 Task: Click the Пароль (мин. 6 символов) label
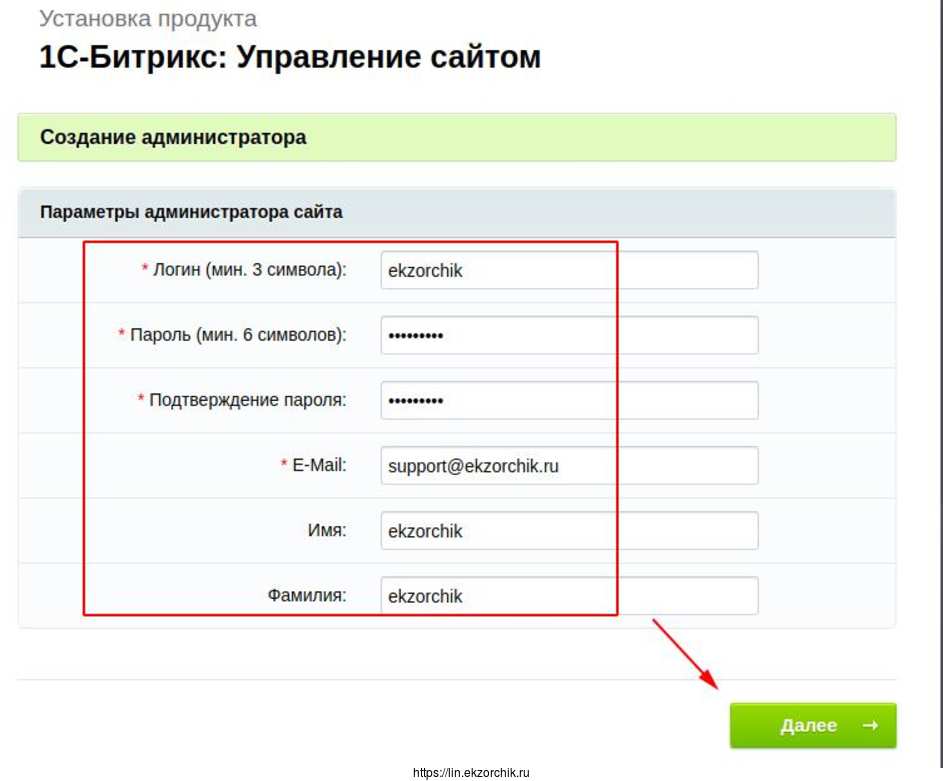238,334
